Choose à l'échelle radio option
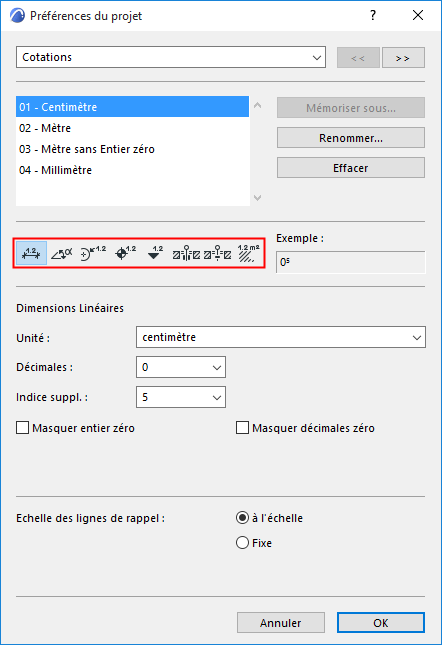442x645 pixels. point(243,517)
